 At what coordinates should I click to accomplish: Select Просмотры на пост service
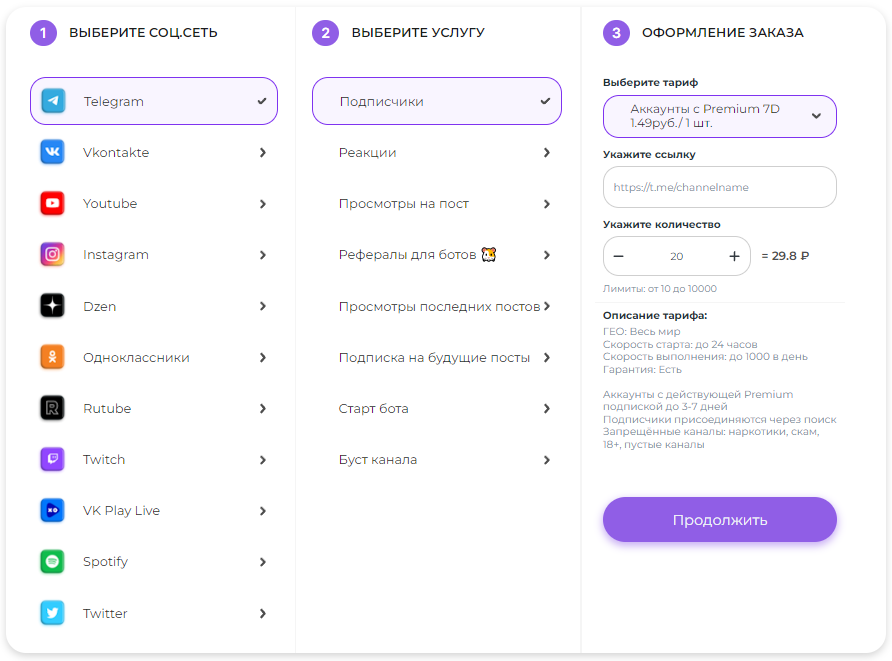point(404,204)
